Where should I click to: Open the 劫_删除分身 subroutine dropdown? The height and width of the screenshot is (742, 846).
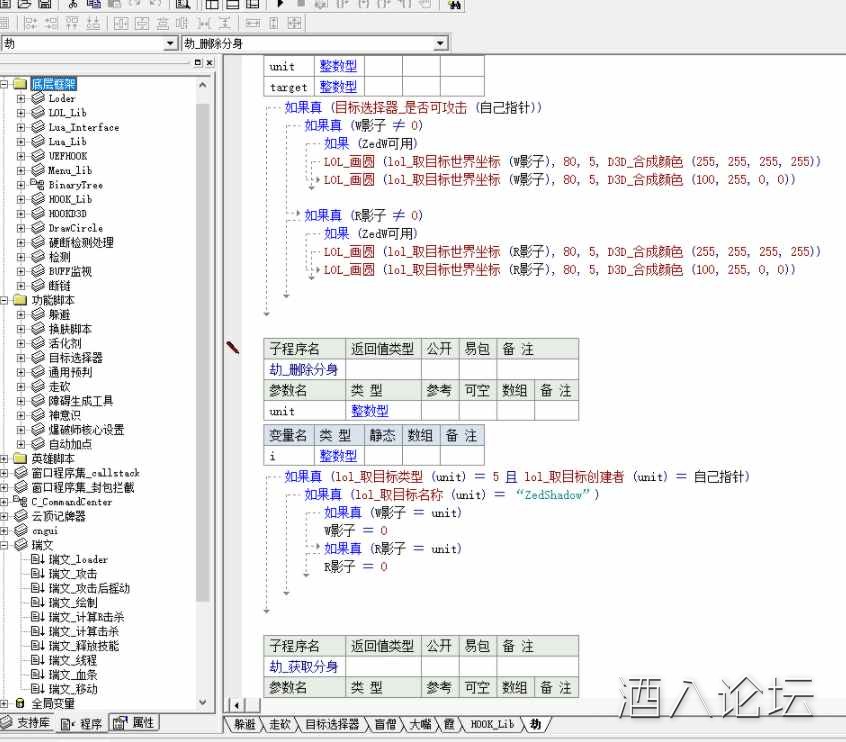(x=441, y=44)
